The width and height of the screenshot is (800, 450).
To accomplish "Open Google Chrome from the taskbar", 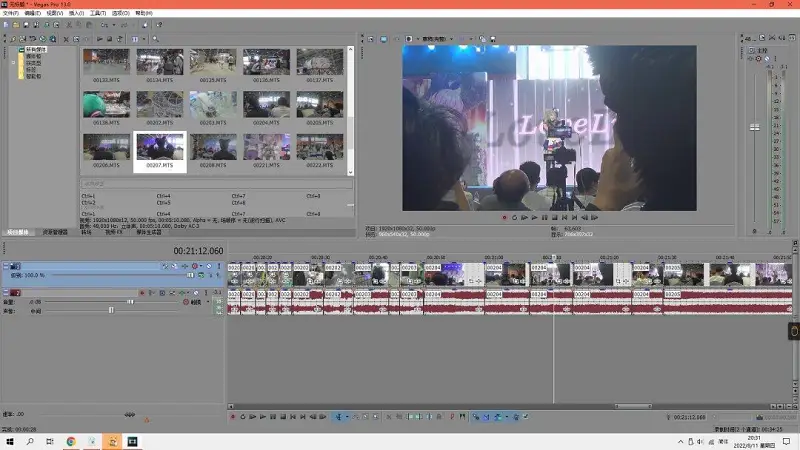I will [71, 441].
